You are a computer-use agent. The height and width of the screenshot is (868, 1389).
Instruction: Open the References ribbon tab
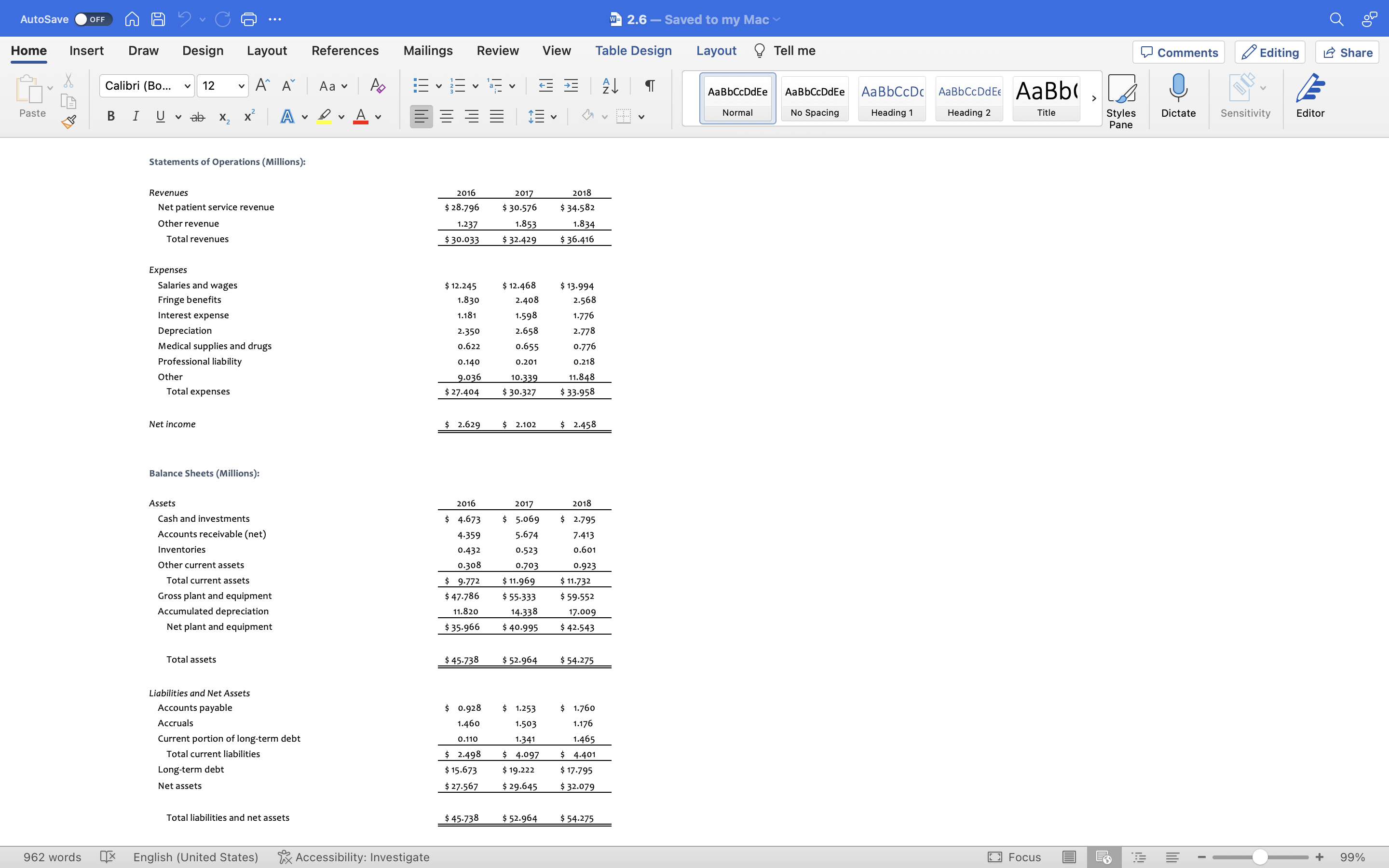[344, 51]
